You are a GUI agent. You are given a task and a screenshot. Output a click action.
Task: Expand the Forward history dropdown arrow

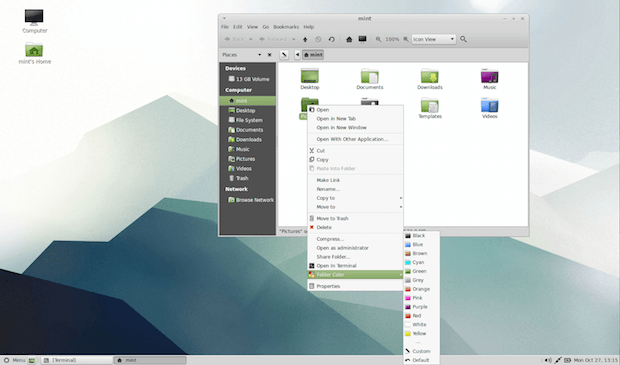tap(293, 39)
